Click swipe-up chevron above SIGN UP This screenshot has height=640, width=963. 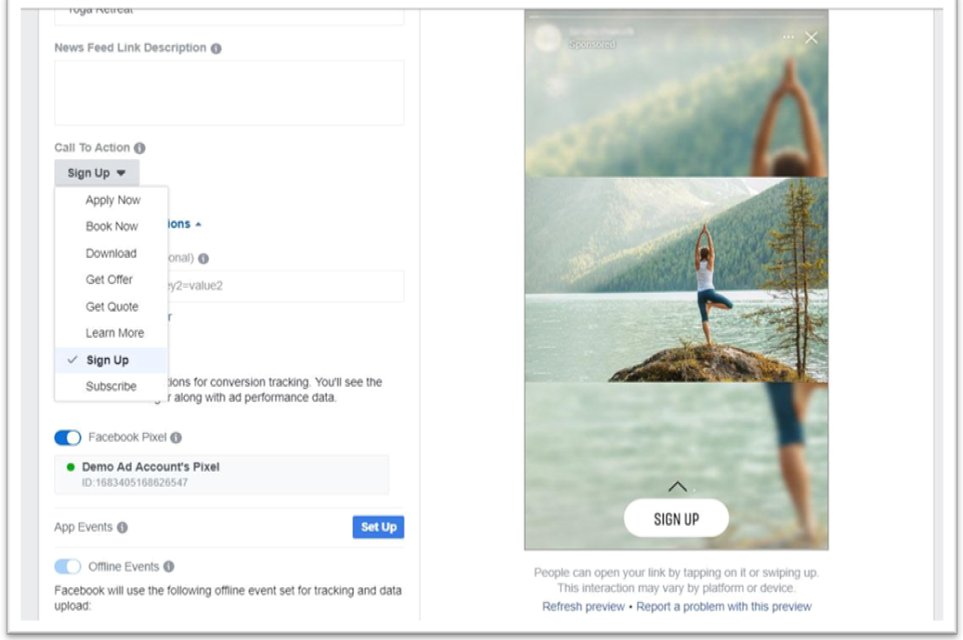(x=677, y=486)
